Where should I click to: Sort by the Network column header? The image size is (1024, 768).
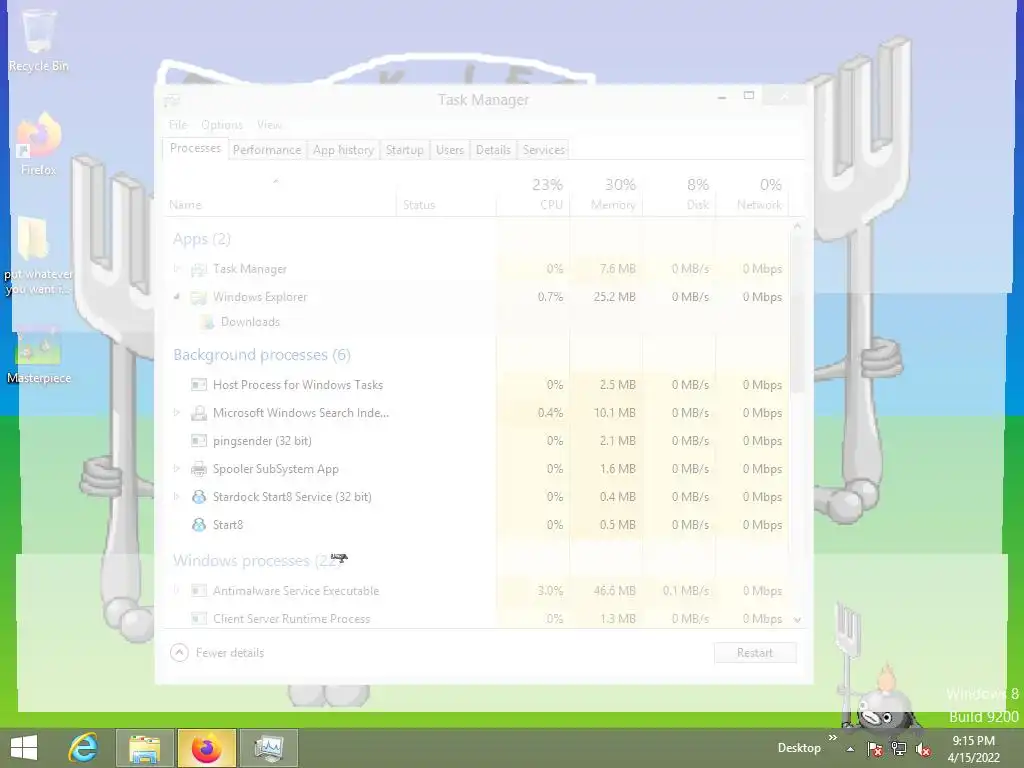(752, 195)
